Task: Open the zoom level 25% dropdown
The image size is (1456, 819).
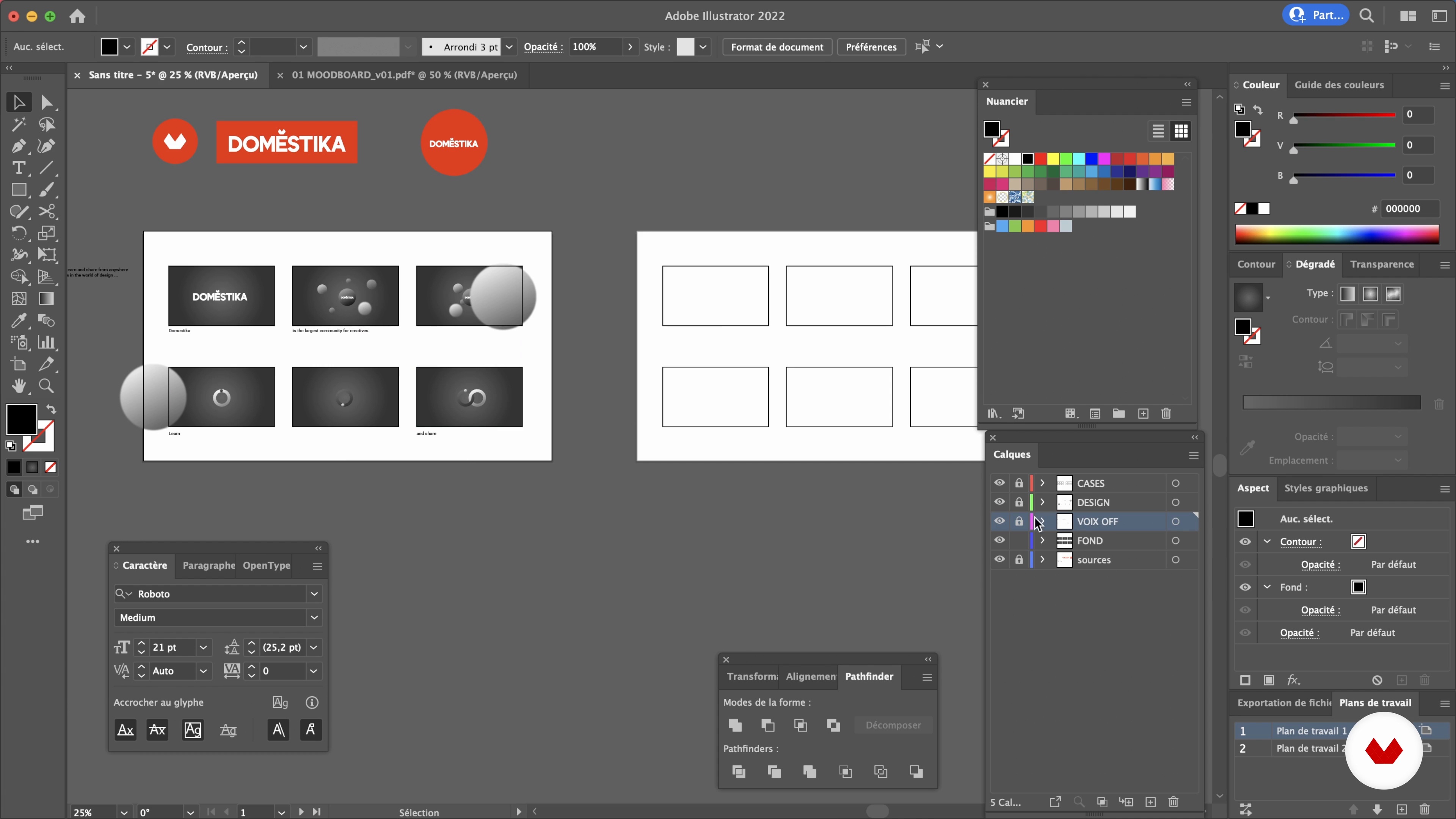Action: click(124, 812)
